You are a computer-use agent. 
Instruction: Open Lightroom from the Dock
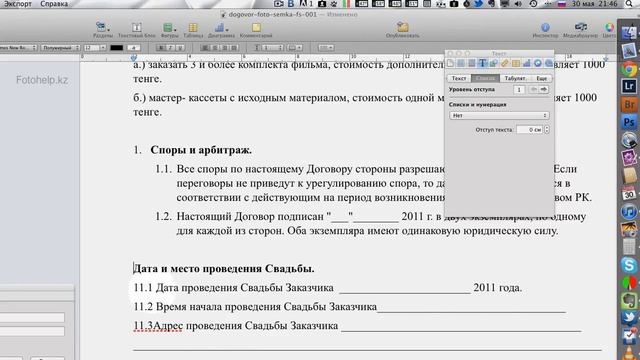click(629, 86)
